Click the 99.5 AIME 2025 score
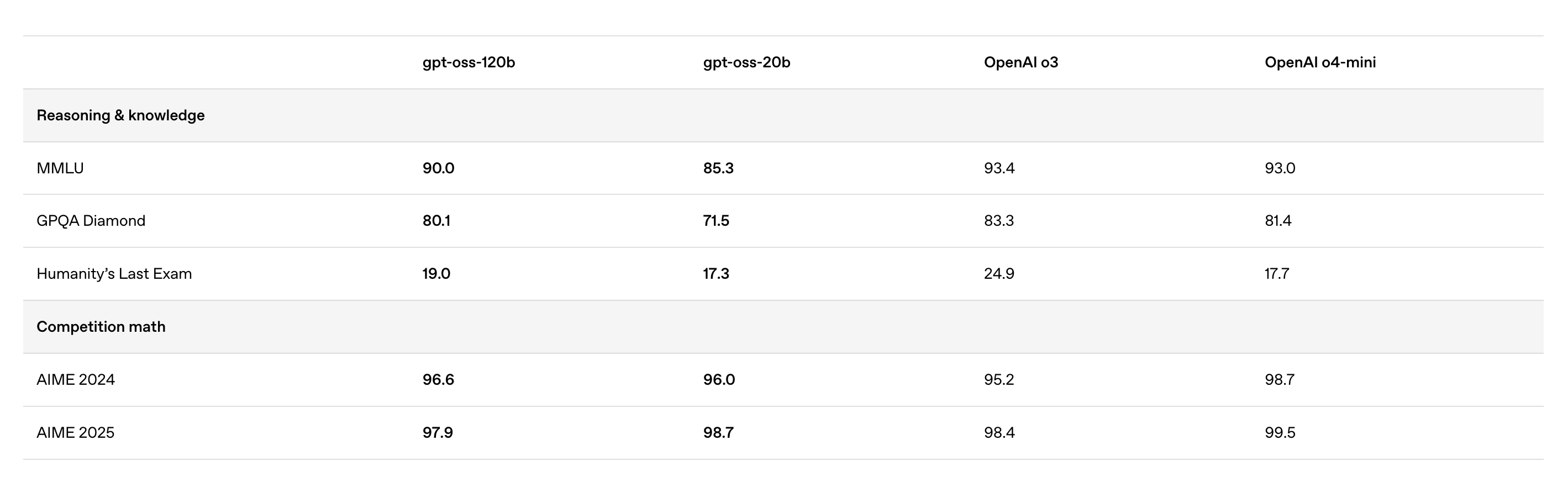This screenshot has height=488, width=1568. coord(1280,433)
